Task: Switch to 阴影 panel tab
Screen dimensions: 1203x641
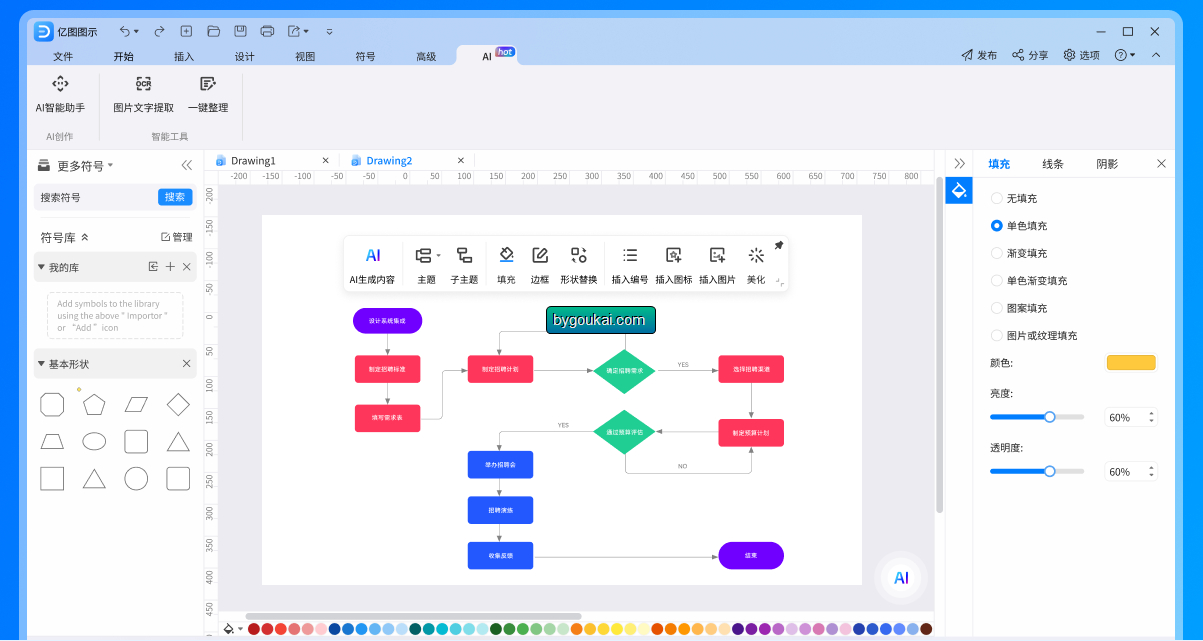Action: click(1107, 164)
